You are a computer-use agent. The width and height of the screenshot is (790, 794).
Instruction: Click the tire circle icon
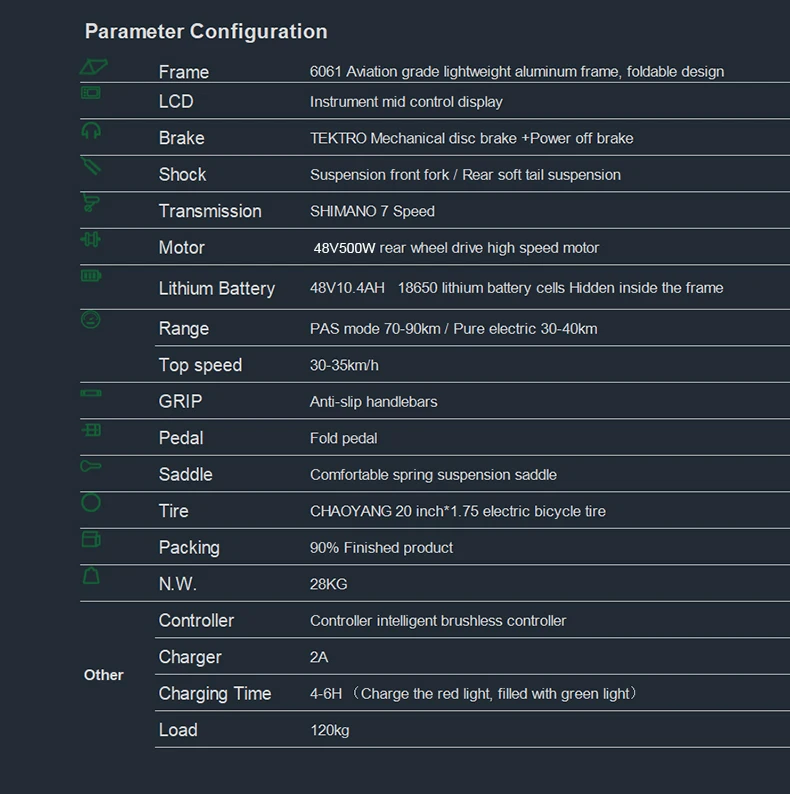click(91, 502)
